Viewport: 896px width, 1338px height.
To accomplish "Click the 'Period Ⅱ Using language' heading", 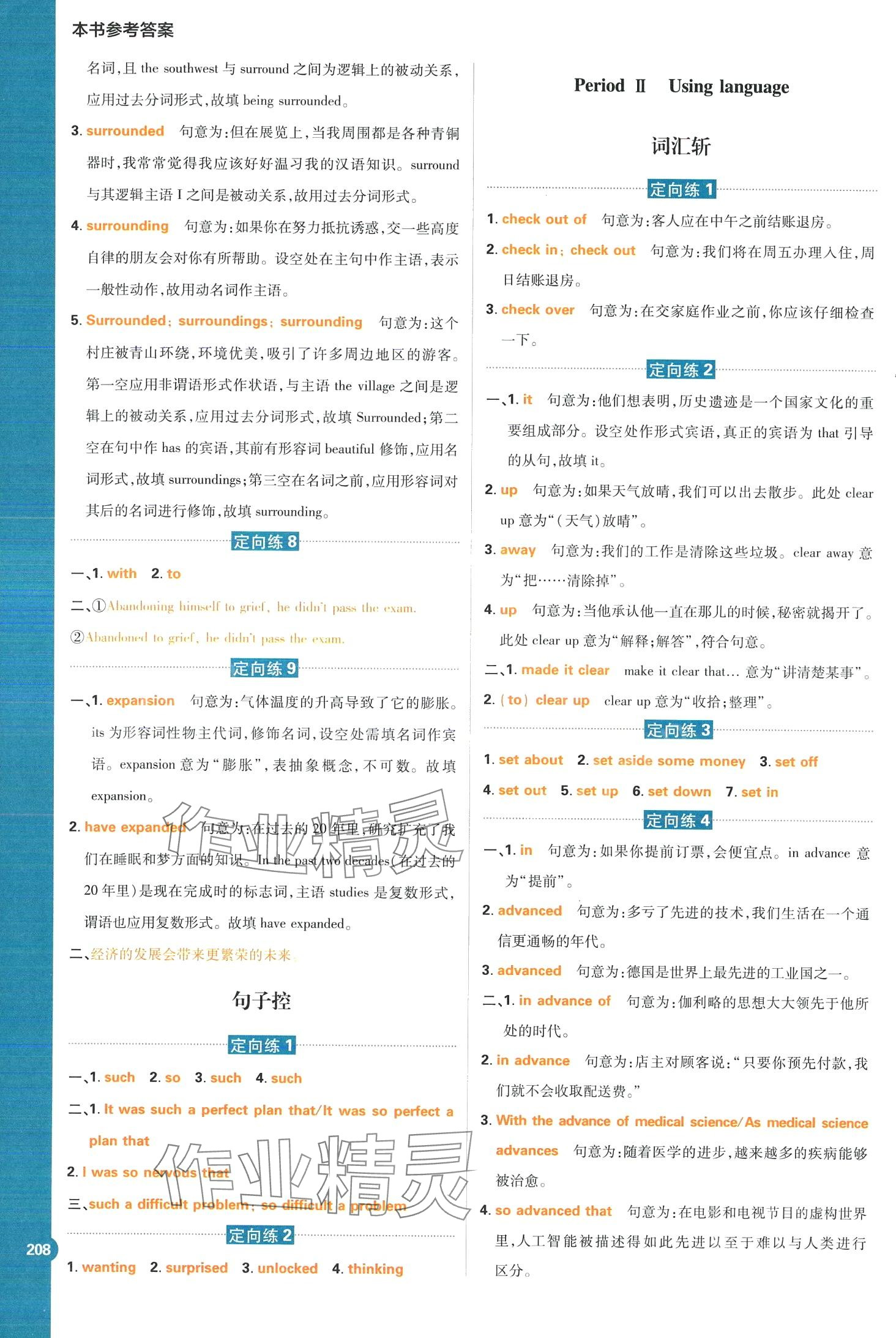I will point(681,86).
